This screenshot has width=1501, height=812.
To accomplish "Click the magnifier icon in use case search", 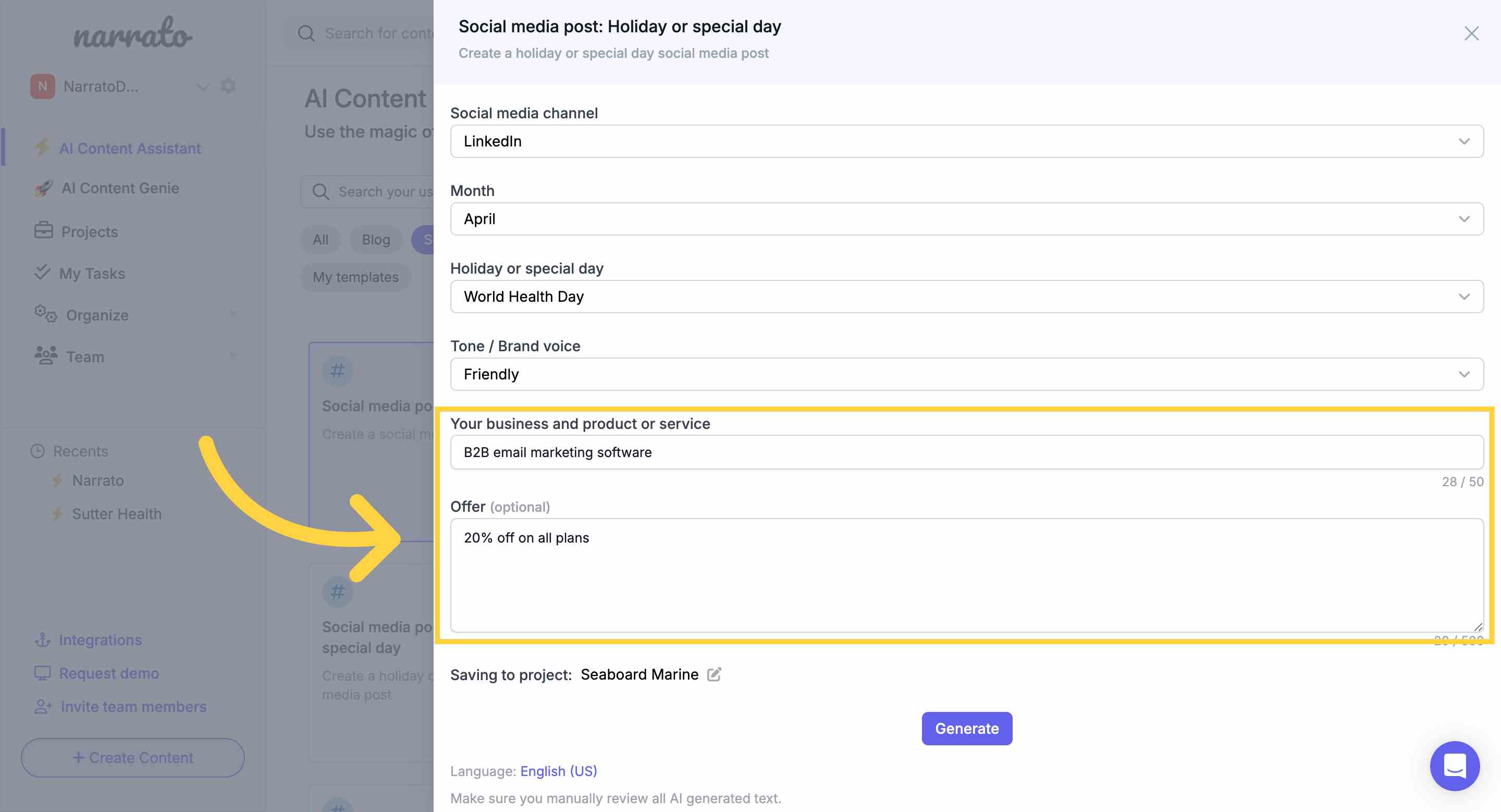I will point(321,192).
